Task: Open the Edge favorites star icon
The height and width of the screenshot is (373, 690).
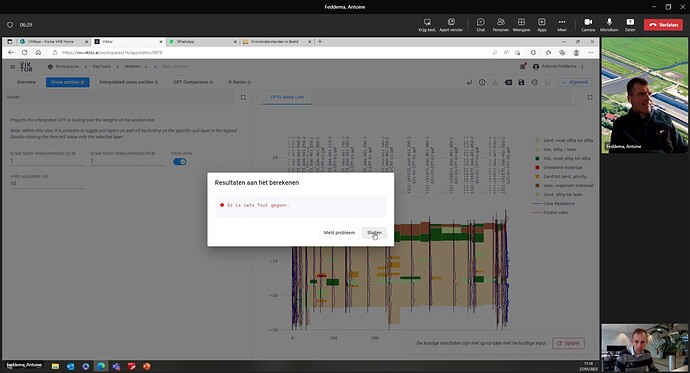Action: [548, 52]
